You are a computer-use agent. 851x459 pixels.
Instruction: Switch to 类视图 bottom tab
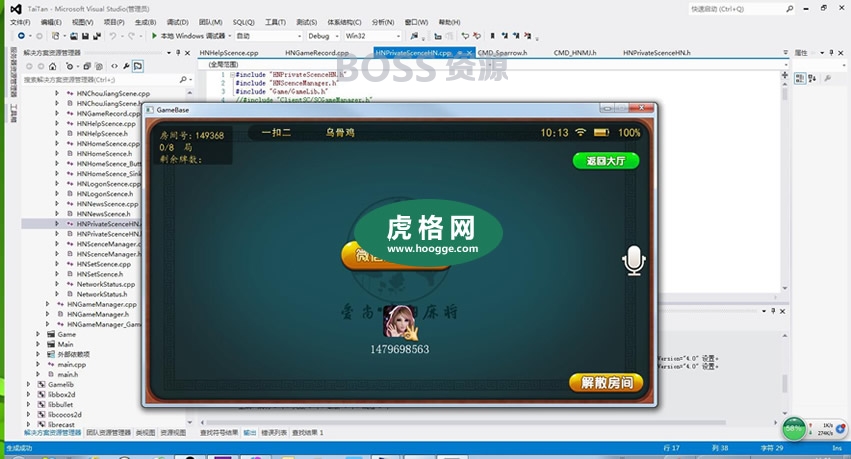(145, 432)
